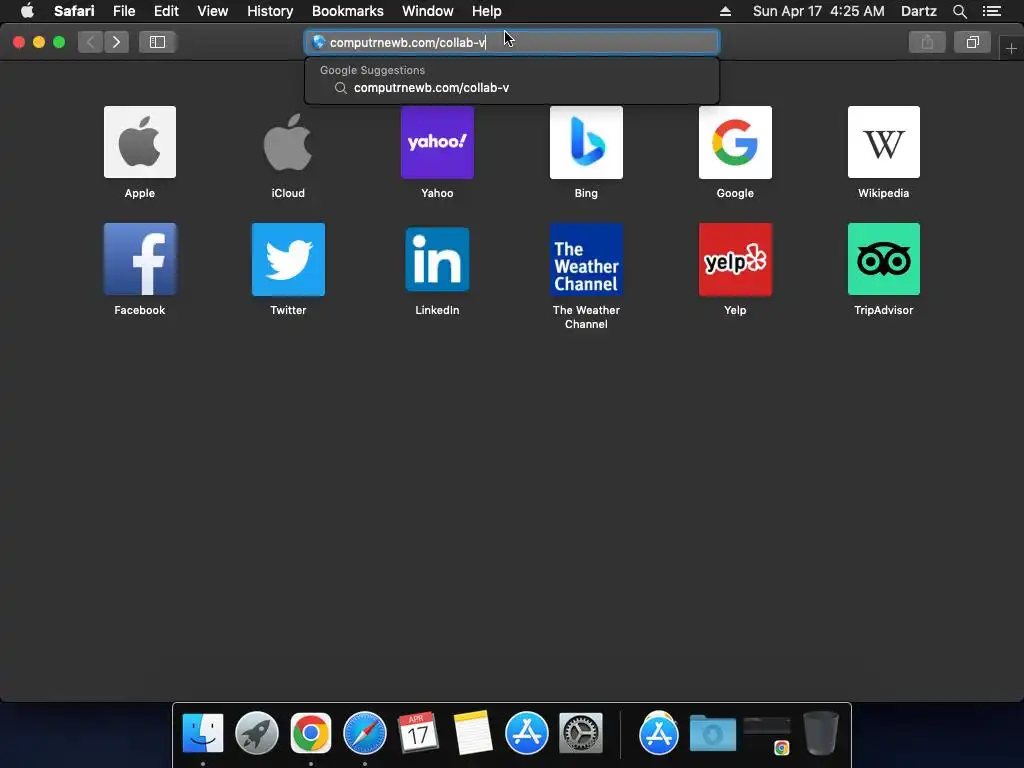Open the File menu
This screenshot has height=768, width=1024.
tap(123, 11)
